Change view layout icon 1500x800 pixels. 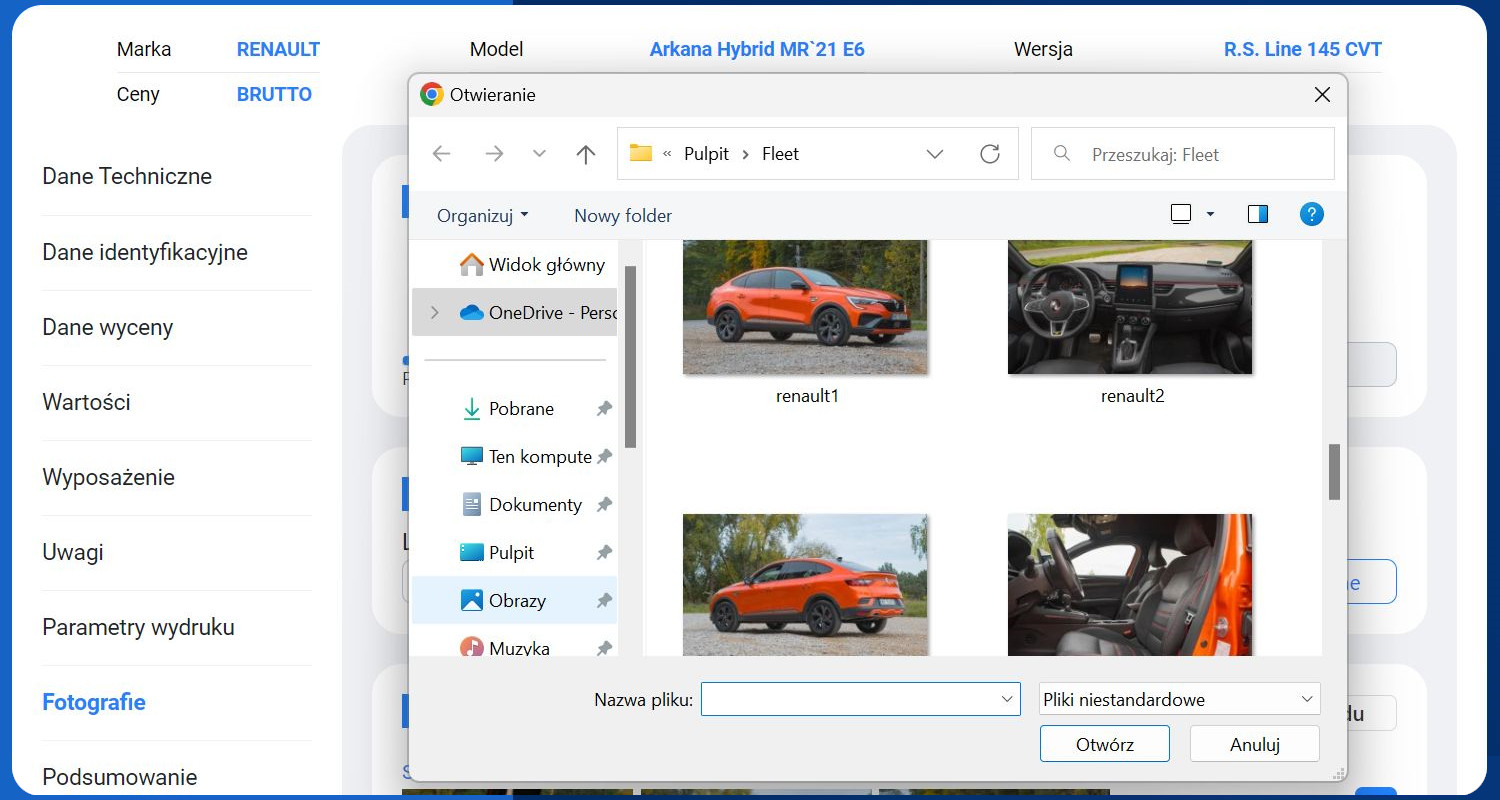pyautogui.click(x=1181, y=214)
